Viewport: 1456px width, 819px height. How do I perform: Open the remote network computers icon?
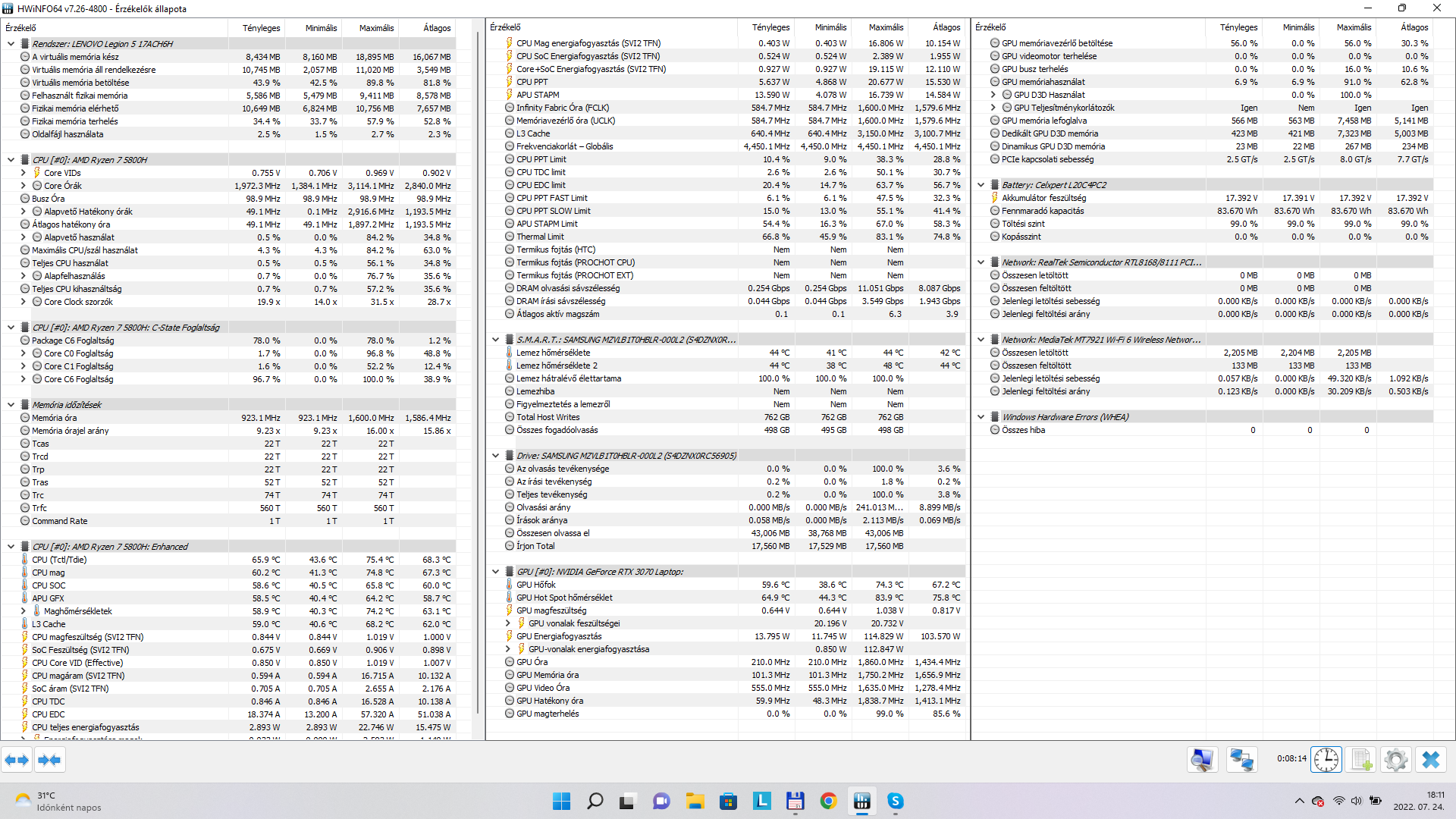[1241, 759]
